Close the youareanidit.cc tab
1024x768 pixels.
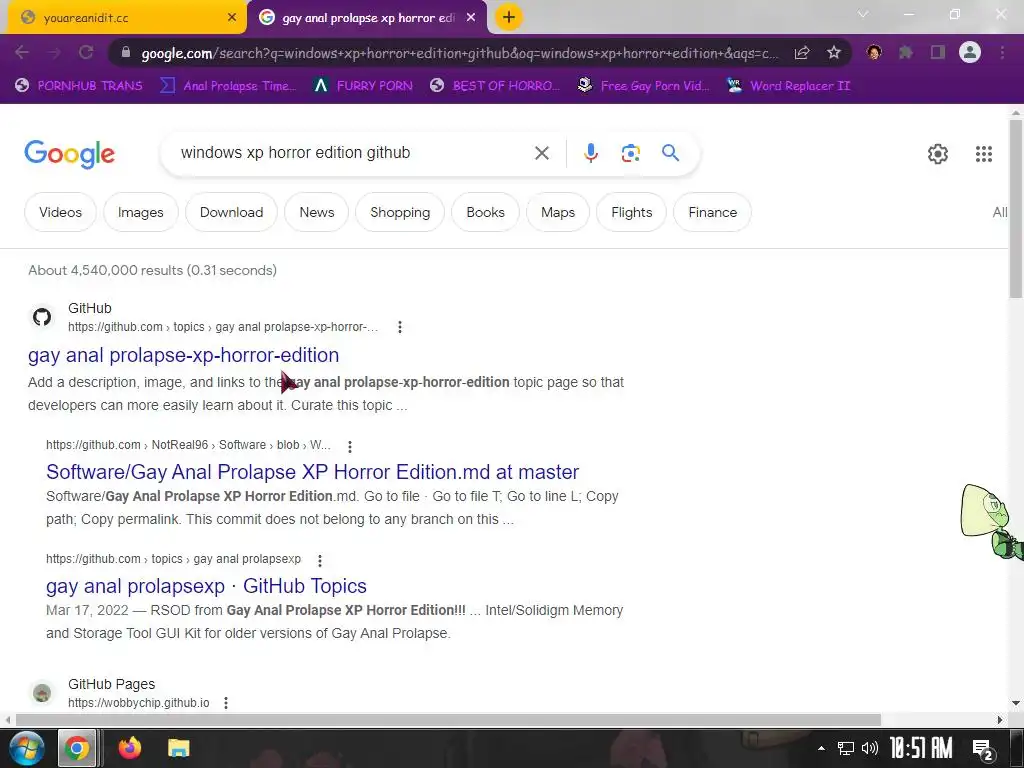tap(232, 18)
